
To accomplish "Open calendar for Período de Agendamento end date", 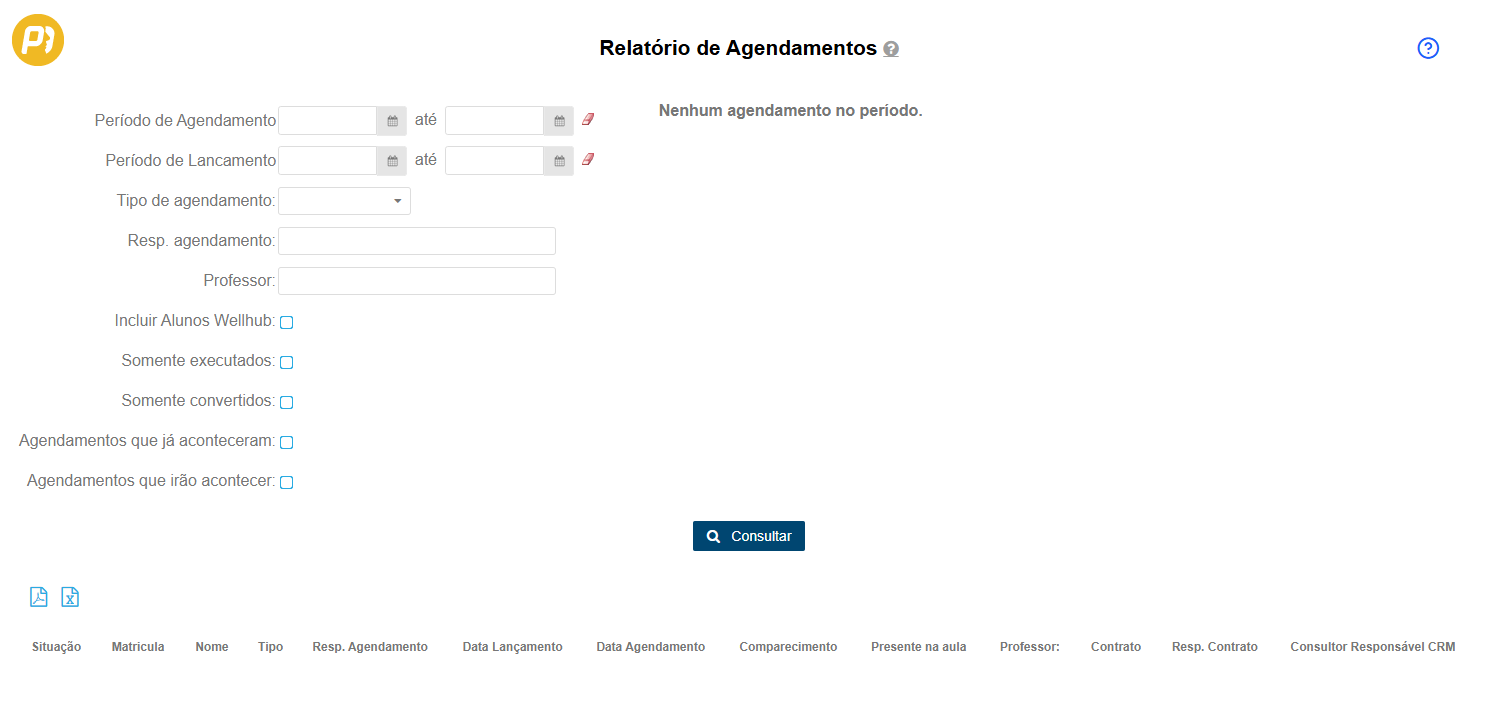I will coord(559,121).
